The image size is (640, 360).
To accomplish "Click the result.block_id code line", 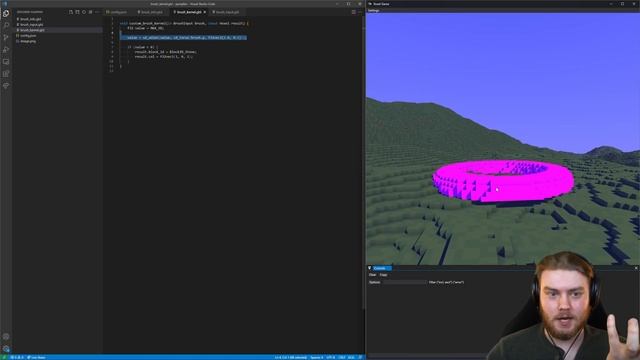I will click(165, 52).
